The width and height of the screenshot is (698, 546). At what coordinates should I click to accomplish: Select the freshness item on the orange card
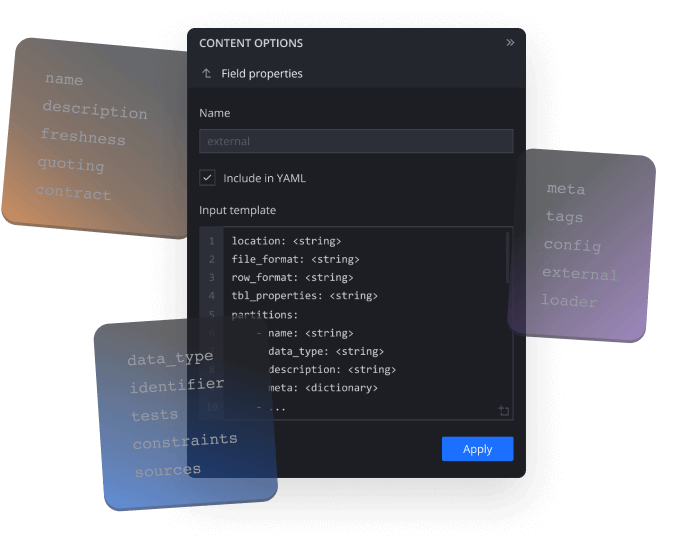click(x=83, y=137)
